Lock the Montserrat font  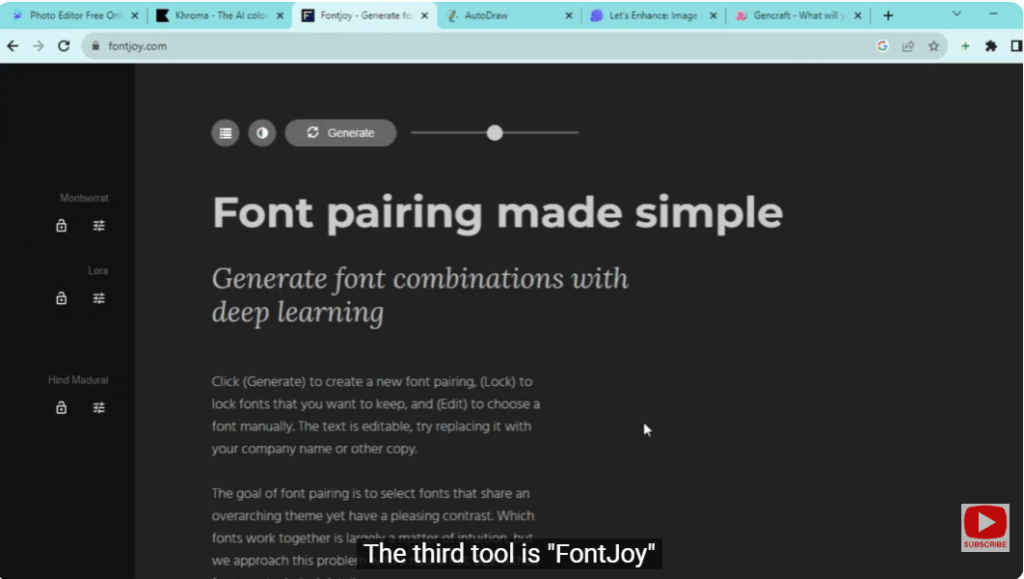coord(61,225)
